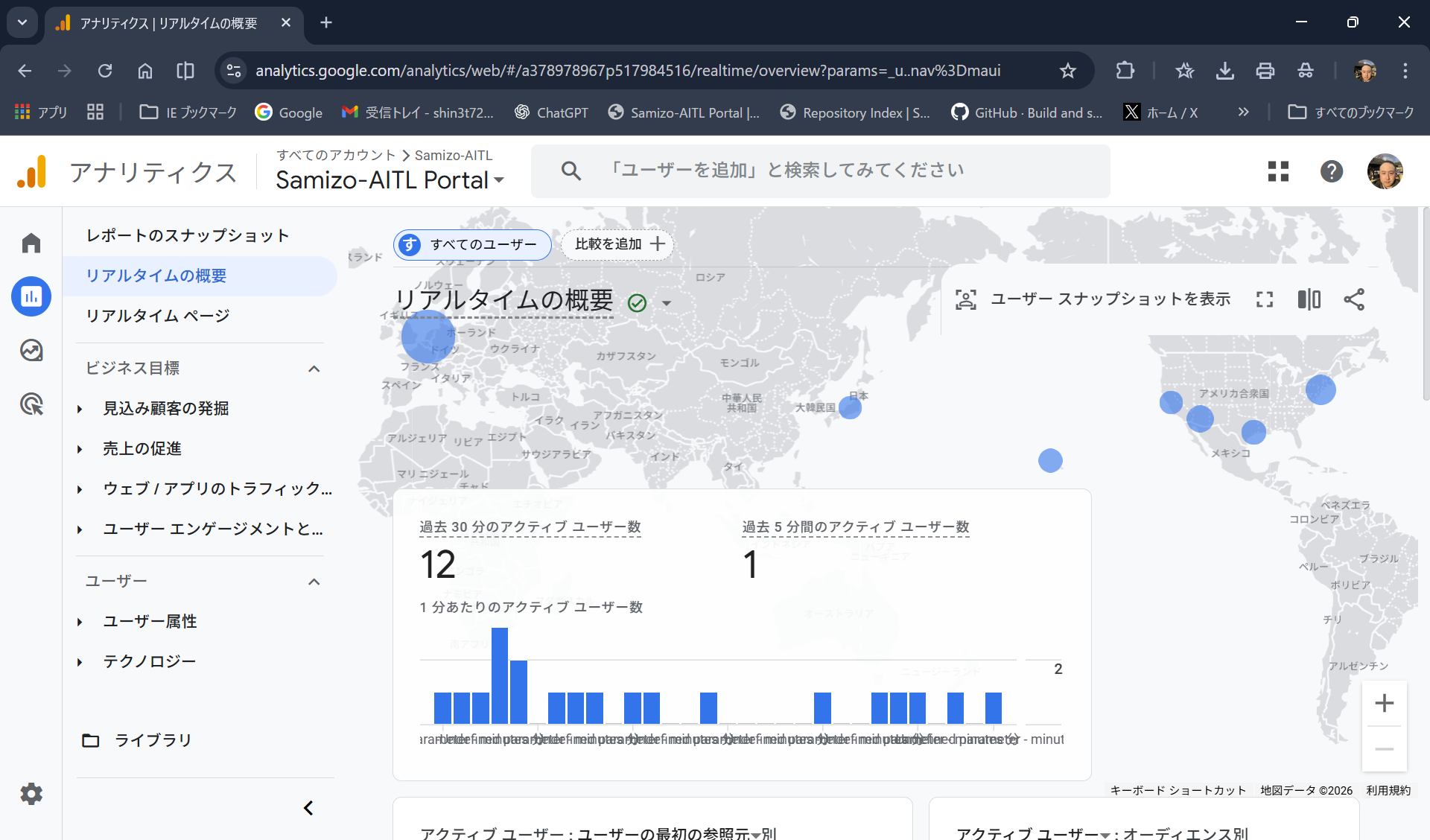
Task: Enter fullscreen map view icon
Action: coord(1264,299)
